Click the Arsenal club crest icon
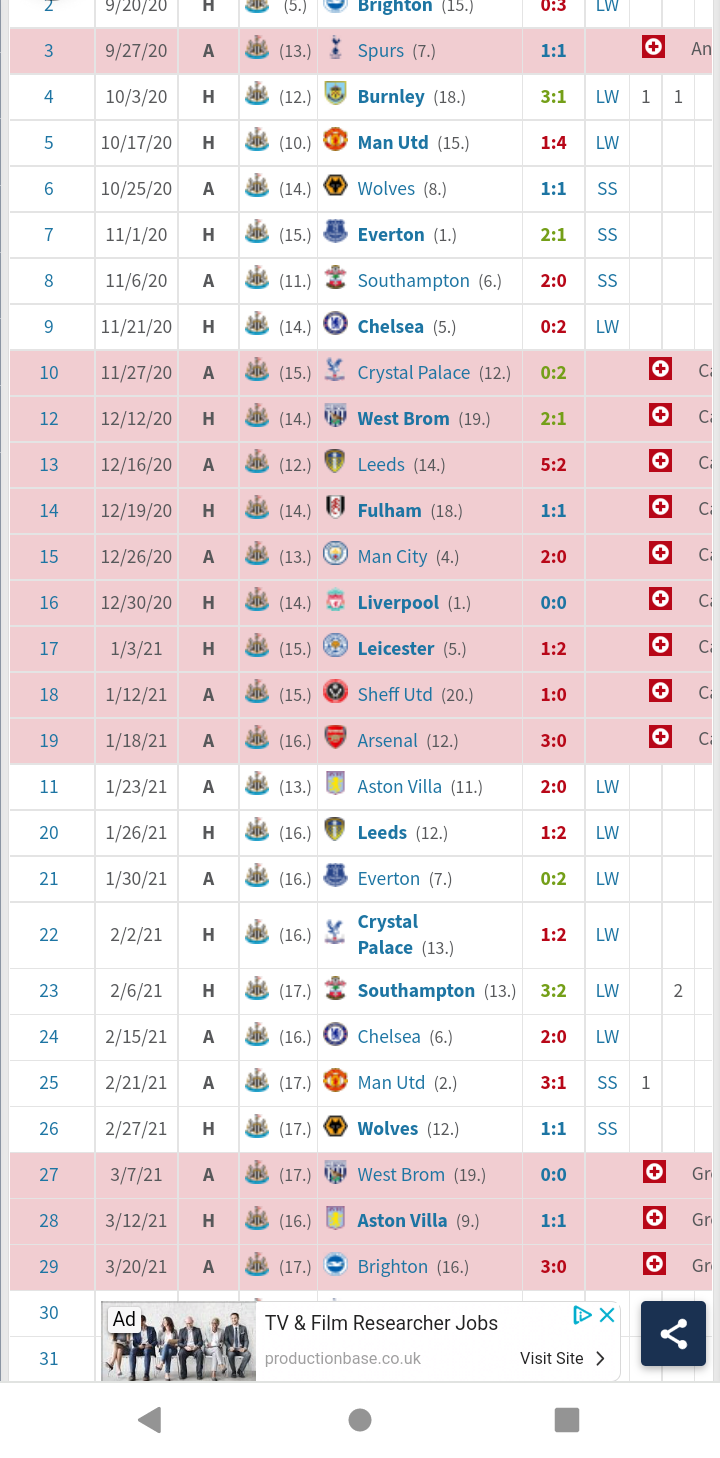The width and height of the screenshot is (720, 1458). (336, 739)
